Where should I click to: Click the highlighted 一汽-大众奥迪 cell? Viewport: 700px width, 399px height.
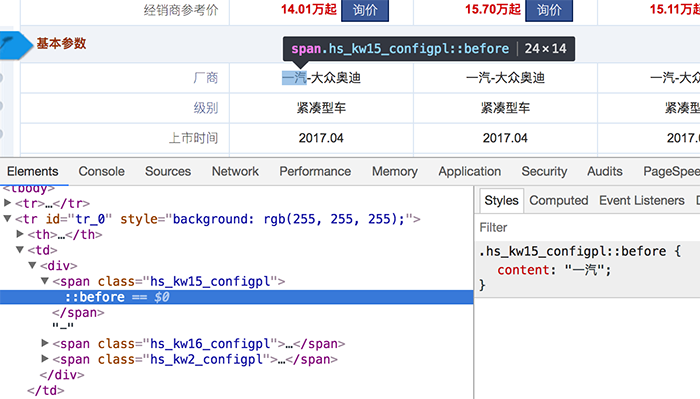tap(321, 78)
